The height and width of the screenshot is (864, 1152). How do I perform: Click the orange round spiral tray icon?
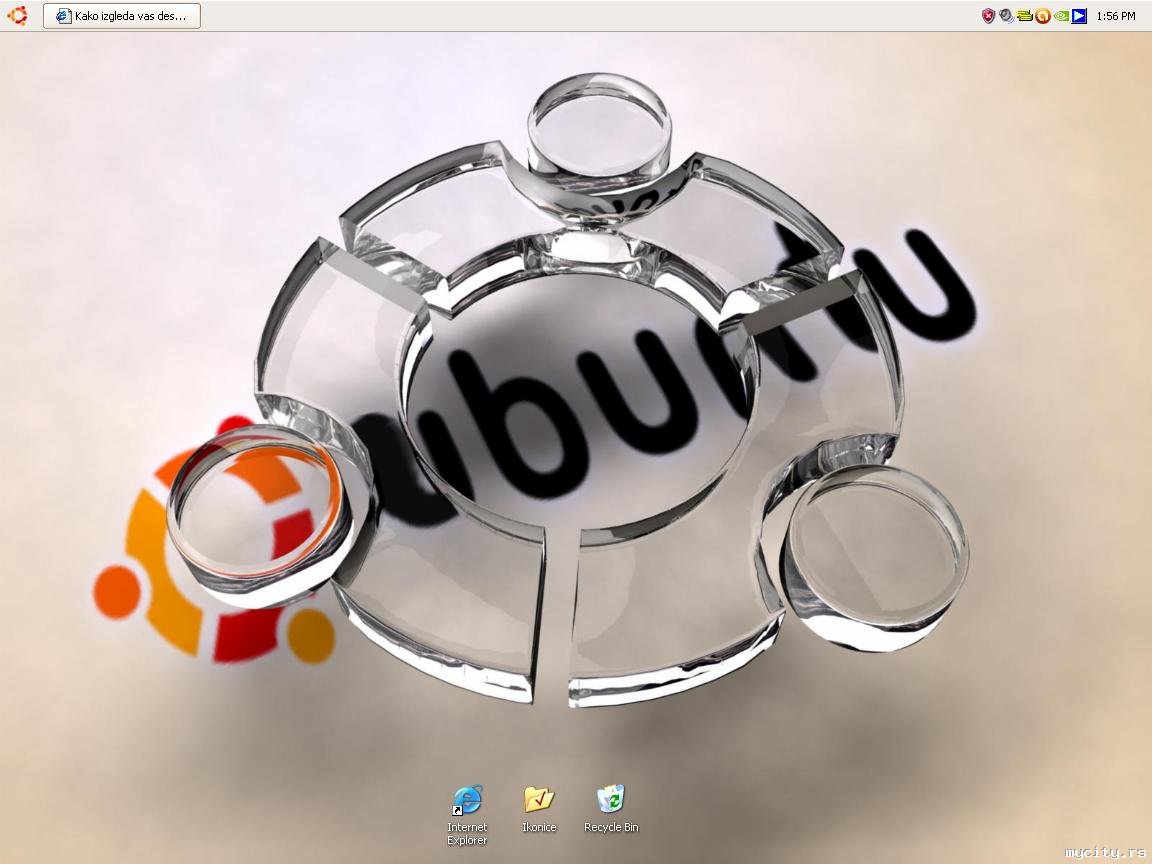(1042, 16)
